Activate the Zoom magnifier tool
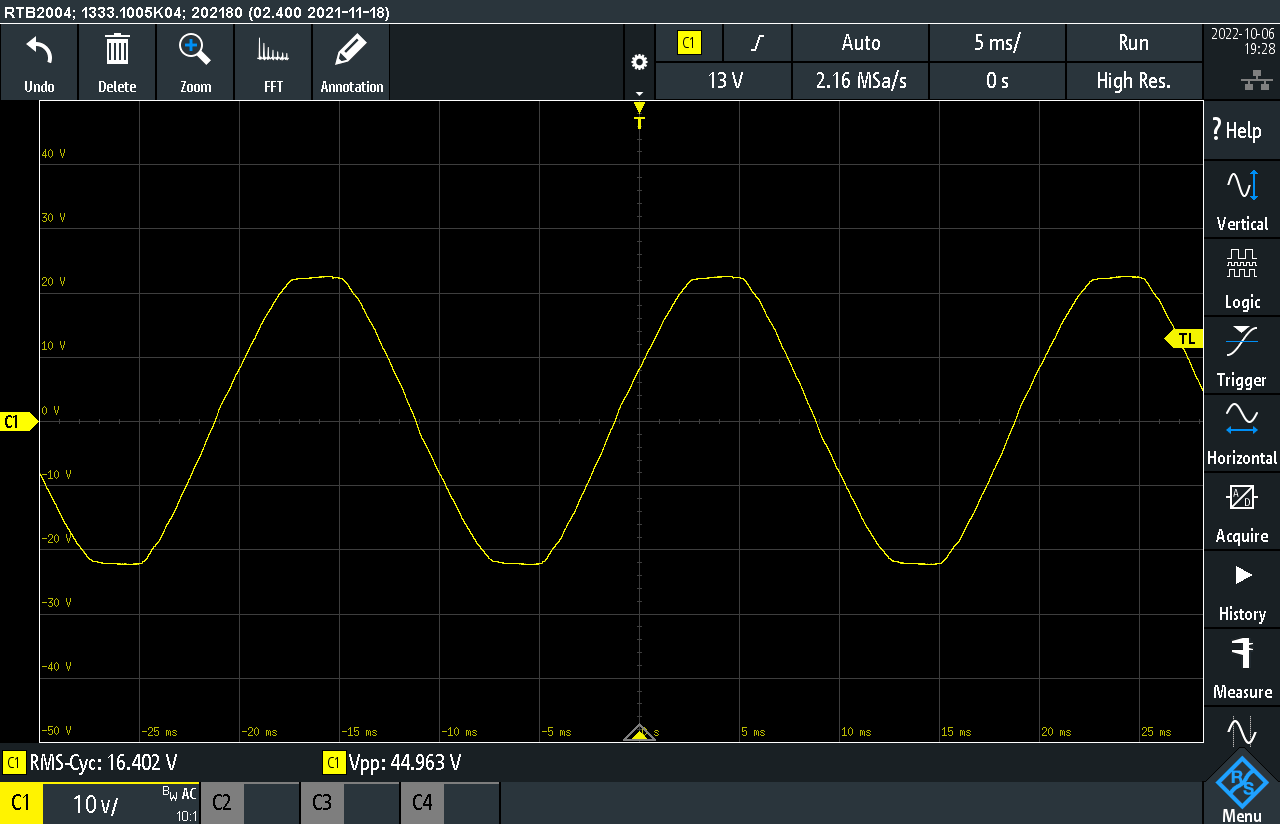The image size is (1280, 824). tap(195, 49)
